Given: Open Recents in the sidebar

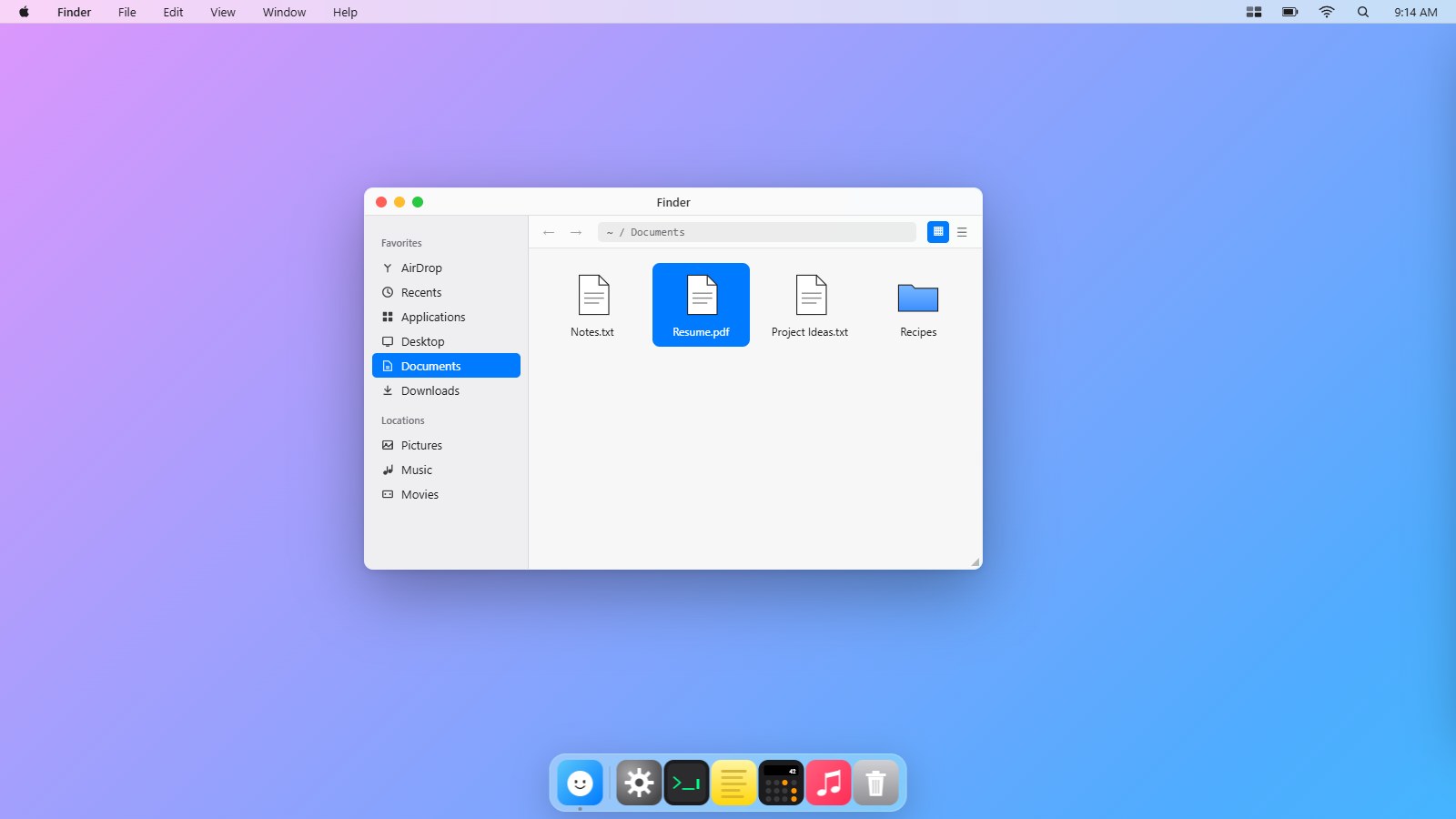Looking at the screenshot, I should [446, 292].
